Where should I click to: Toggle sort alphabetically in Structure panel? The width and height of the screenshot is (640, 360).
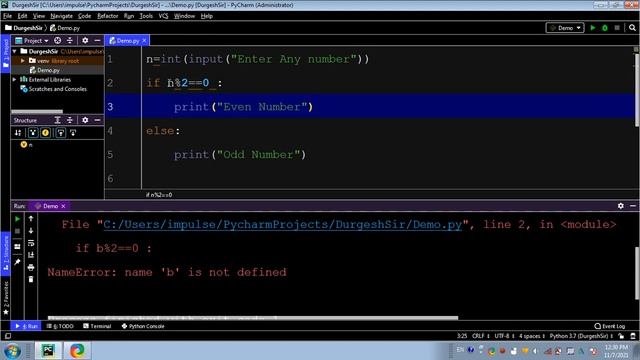[x=18, y=133]
